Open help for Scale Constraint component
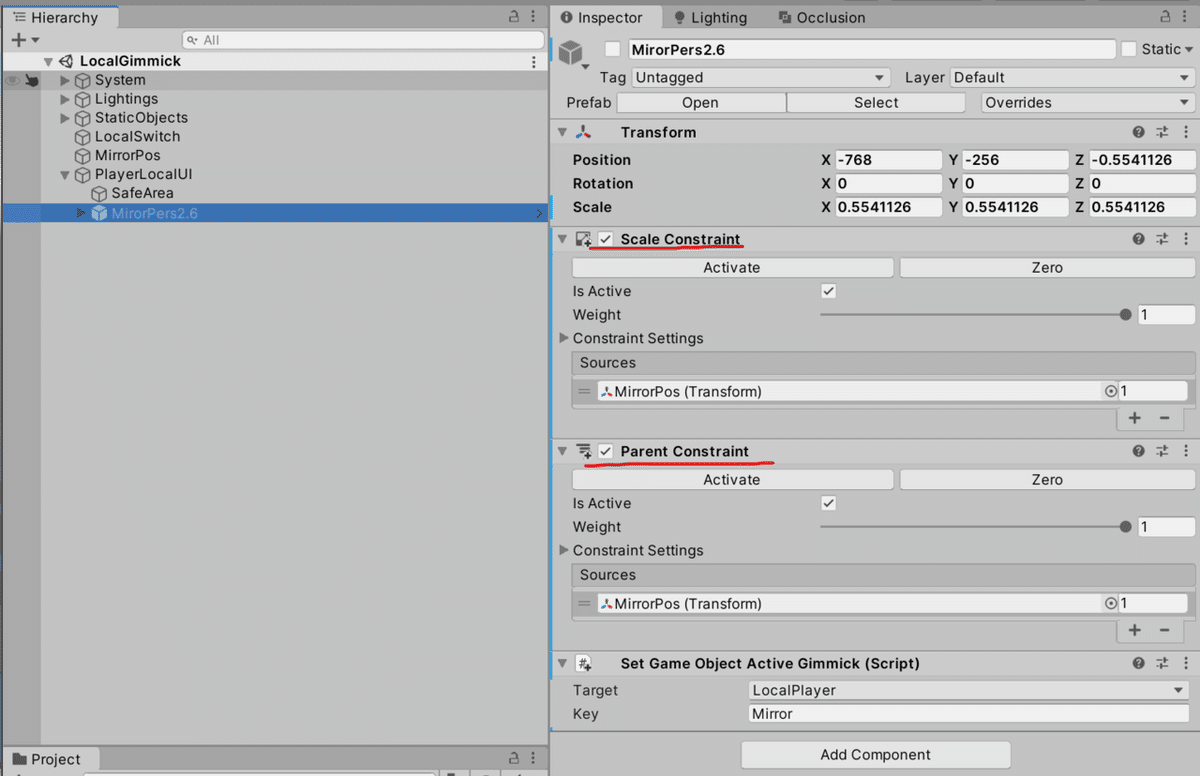The width and height of the screenshot is (1200, 776). pos(1139,239)
